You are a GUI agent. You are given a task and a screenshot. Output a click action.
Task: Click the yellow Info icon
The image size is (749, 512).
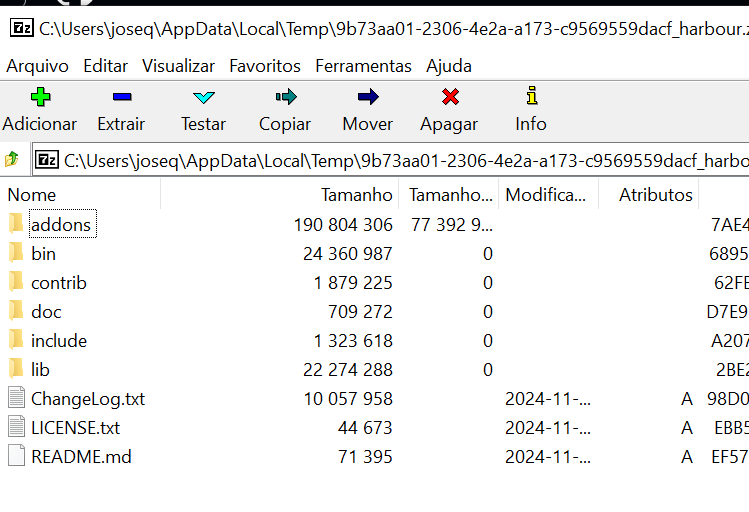[x=532, y=96]
